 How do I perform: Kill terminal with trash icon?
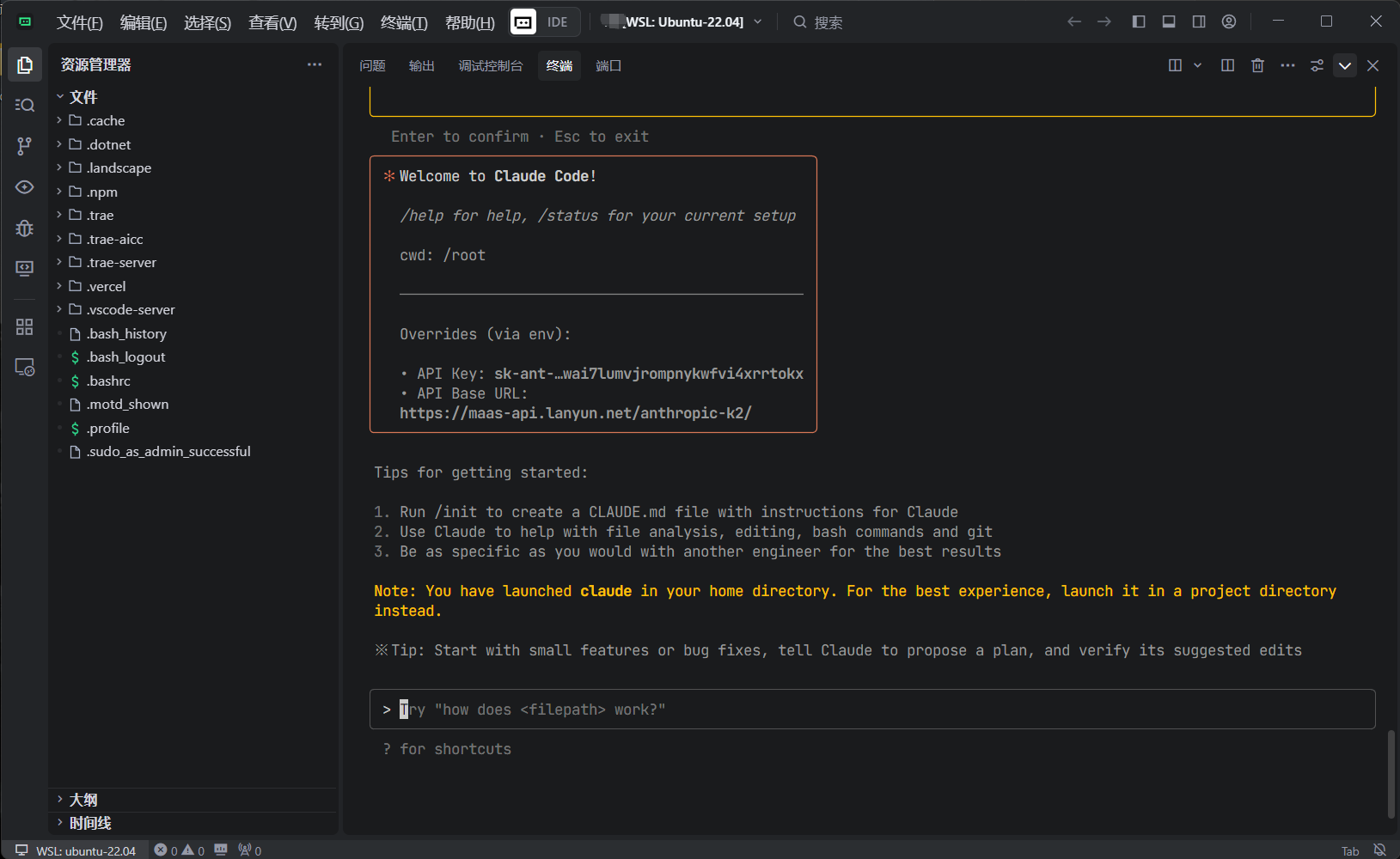[1257, 66]
